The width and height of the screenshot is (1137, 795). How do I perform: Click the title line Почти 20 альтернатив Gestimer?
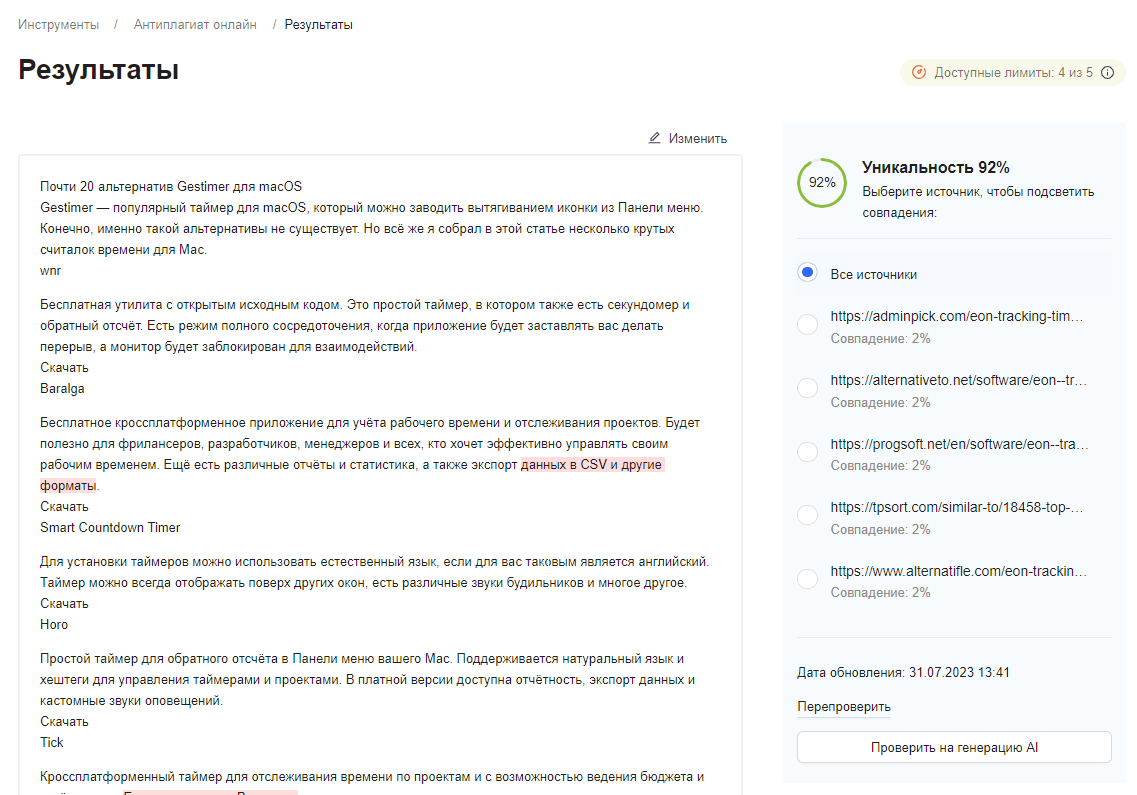point(171,186)
